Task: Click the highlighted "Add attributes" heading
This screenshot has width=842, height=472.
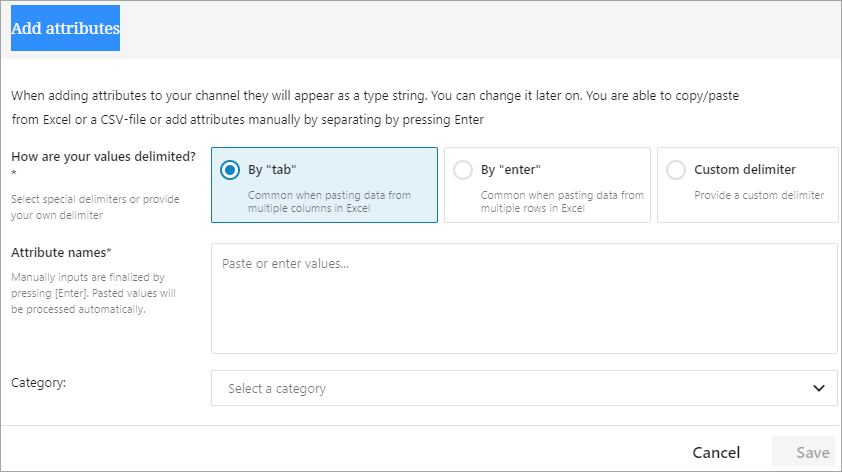Action: click(65, 29)
